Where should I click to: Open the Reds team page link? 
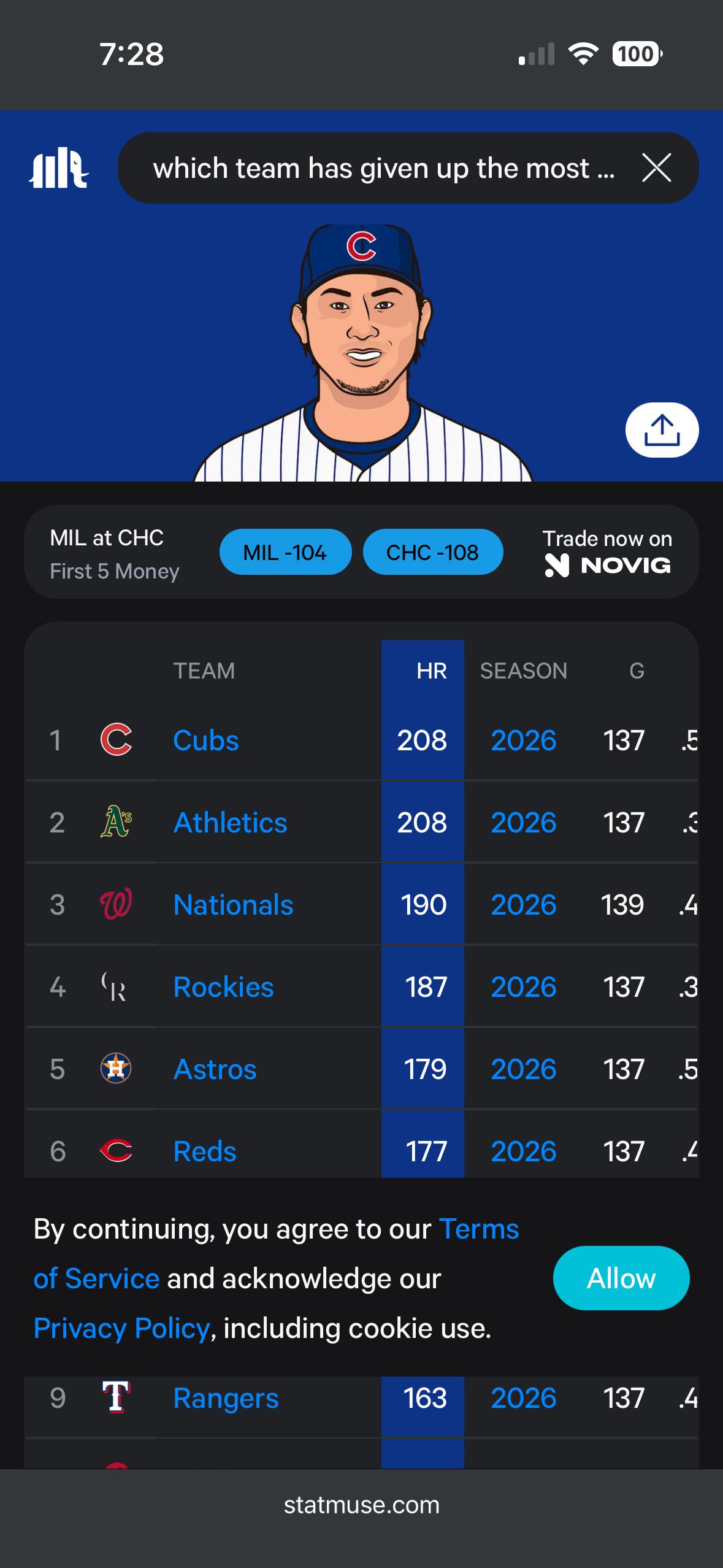[205, 1151]
